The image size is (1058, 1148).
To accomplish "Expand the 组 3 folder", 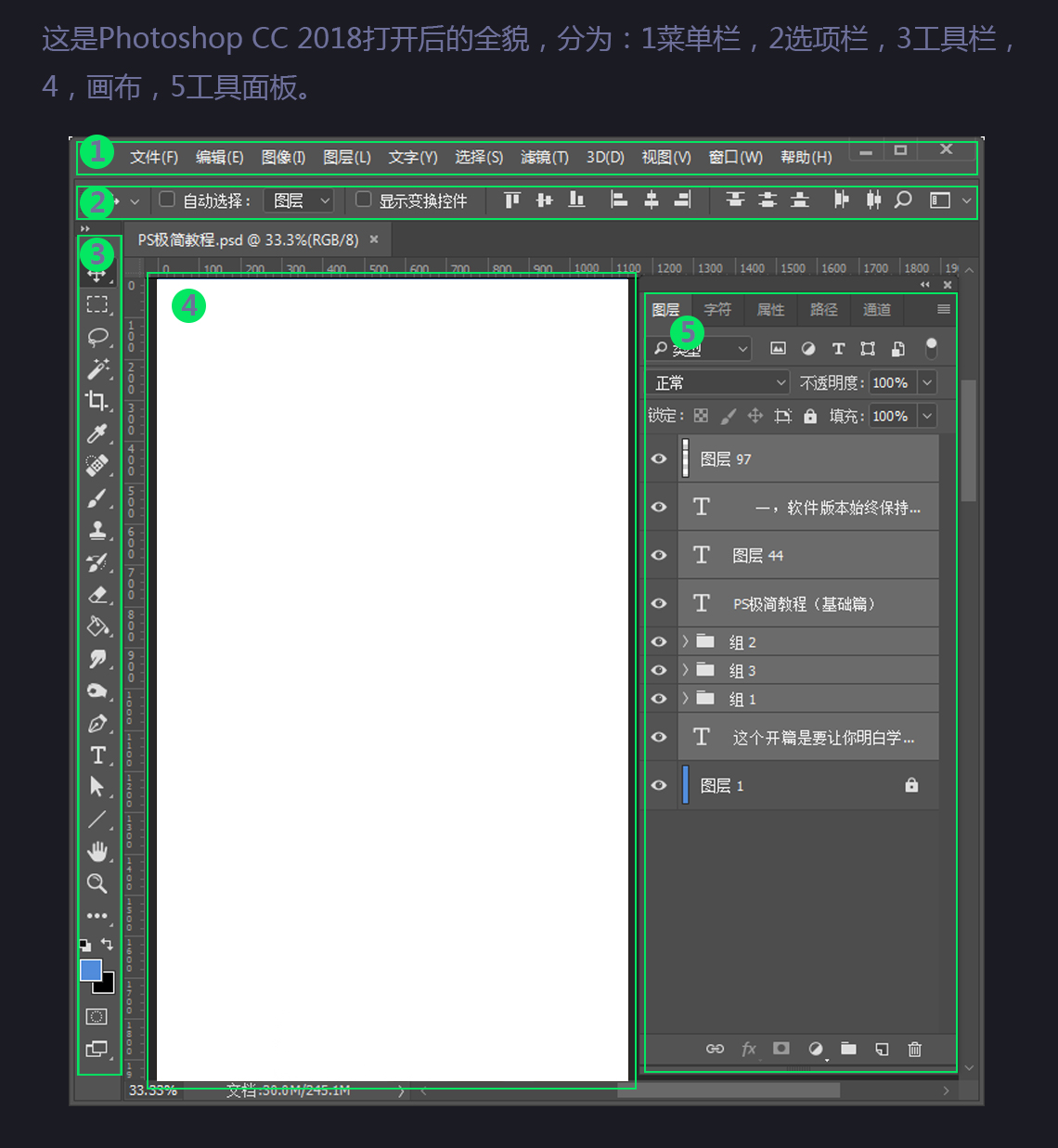I will click(685, 670).
